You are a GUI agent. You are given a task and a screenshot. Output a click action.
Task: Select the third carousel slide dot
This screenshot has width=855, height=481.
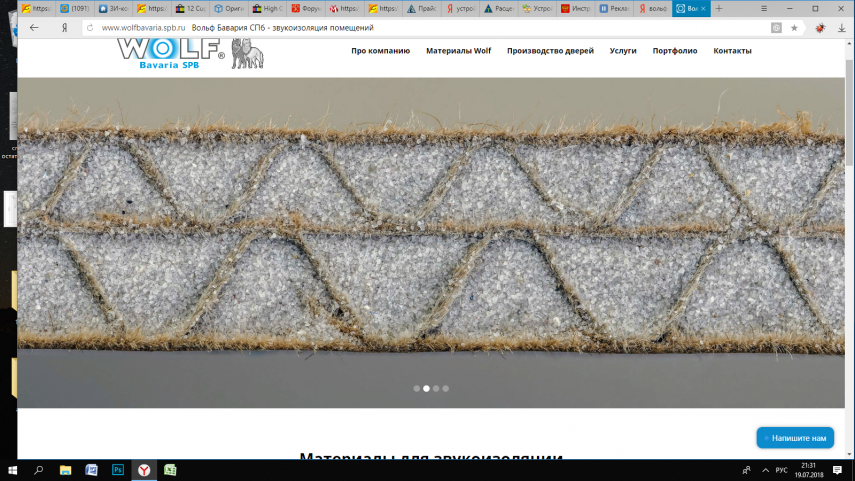(x=436, y=388)
